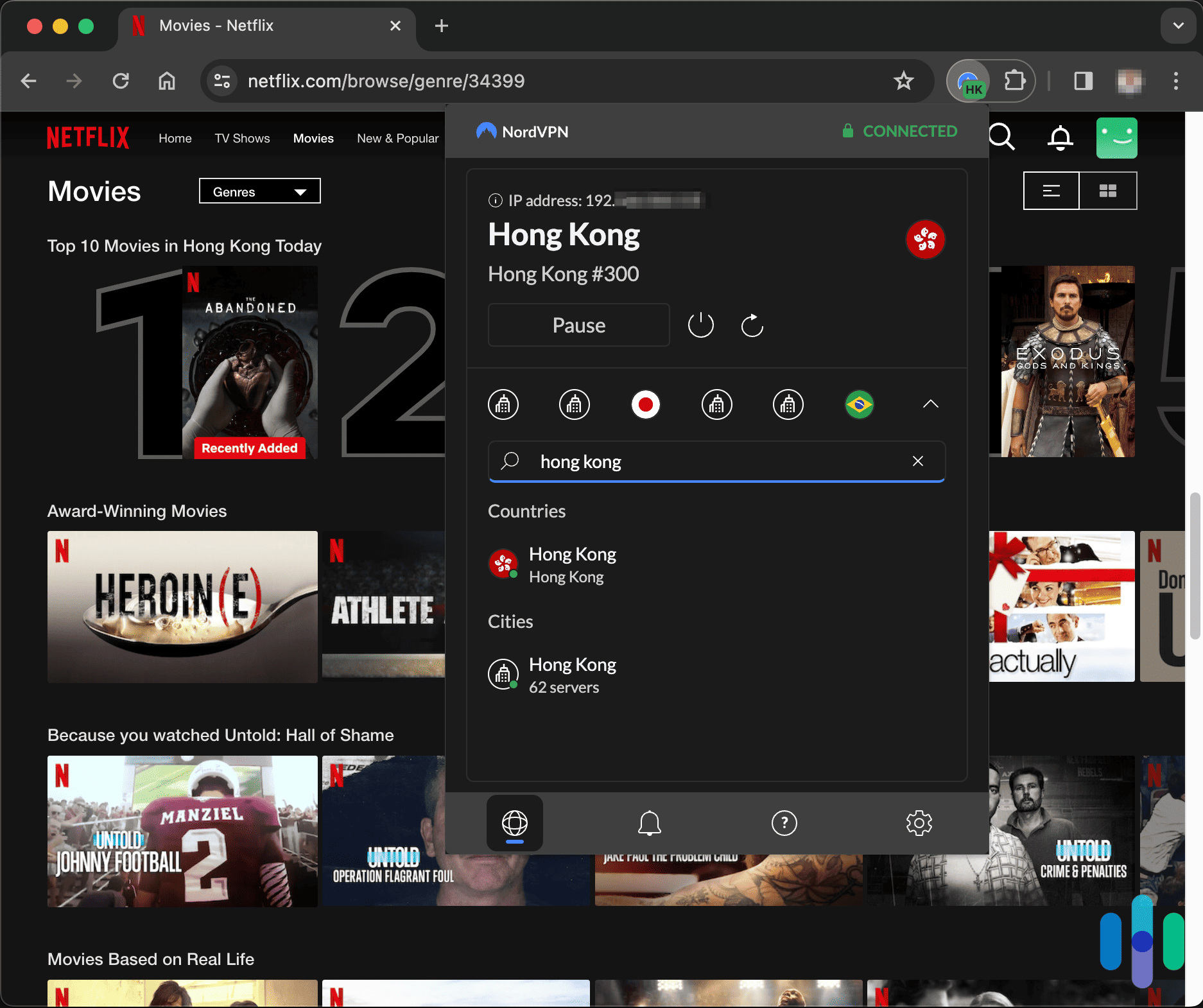Select the globe servers tab in NordVPN

point(514,823)
